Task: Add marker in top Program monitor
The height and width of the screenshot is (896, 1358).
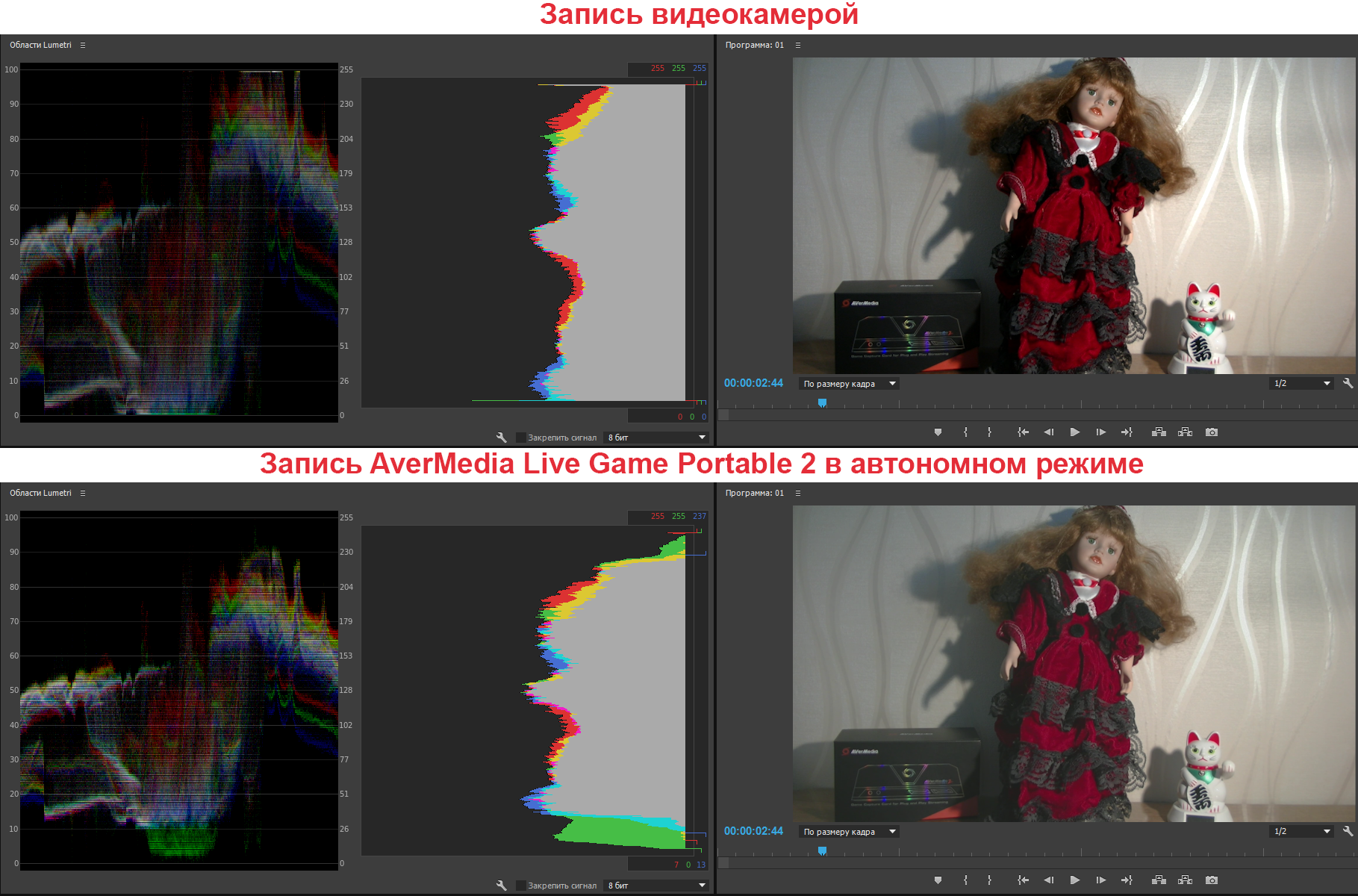Action: click(x=938, y=432)
